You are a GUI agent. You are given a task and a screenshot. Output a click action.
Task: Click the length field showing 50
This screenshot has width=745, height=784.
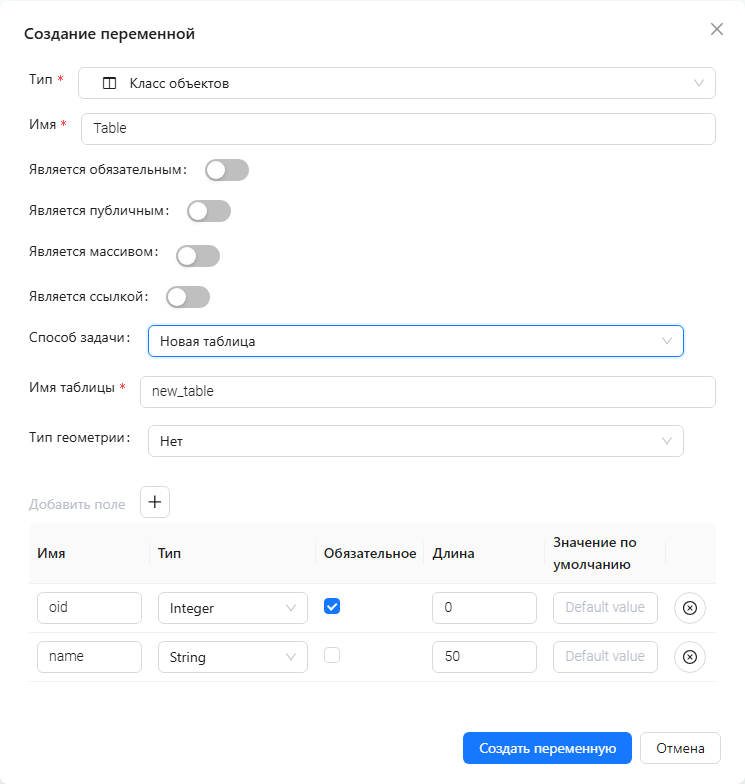click(x=485, y=657)
